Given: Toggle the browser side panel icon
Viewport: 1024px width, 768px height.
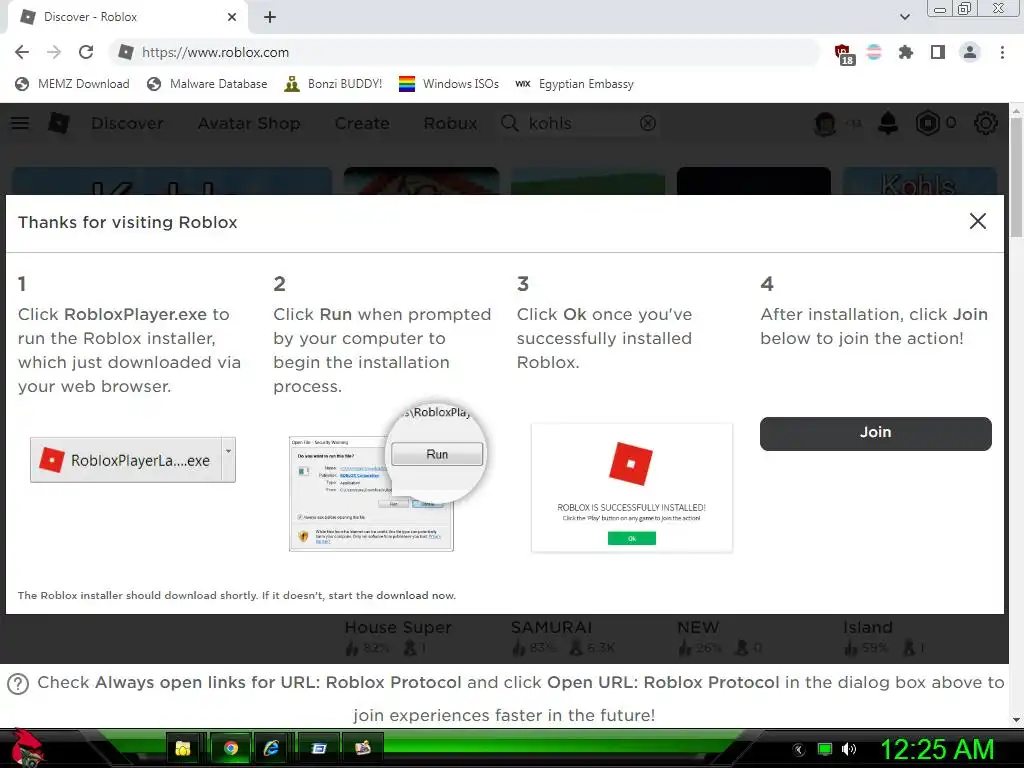Looking at the screenshot, I should click(x=937, y=52).
